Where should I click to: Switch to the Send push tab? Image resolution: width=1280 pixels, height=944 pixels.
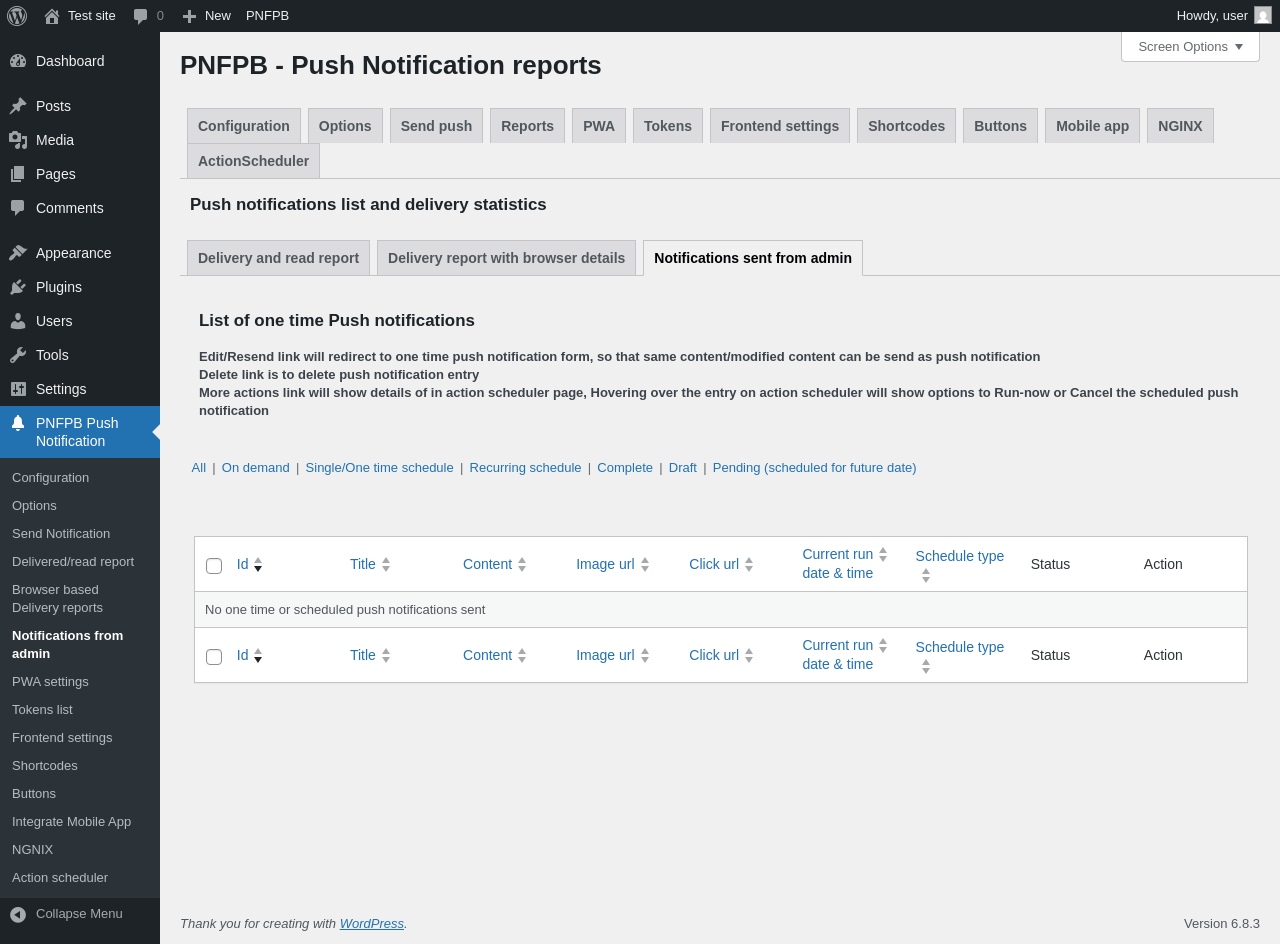click(436, 126)
